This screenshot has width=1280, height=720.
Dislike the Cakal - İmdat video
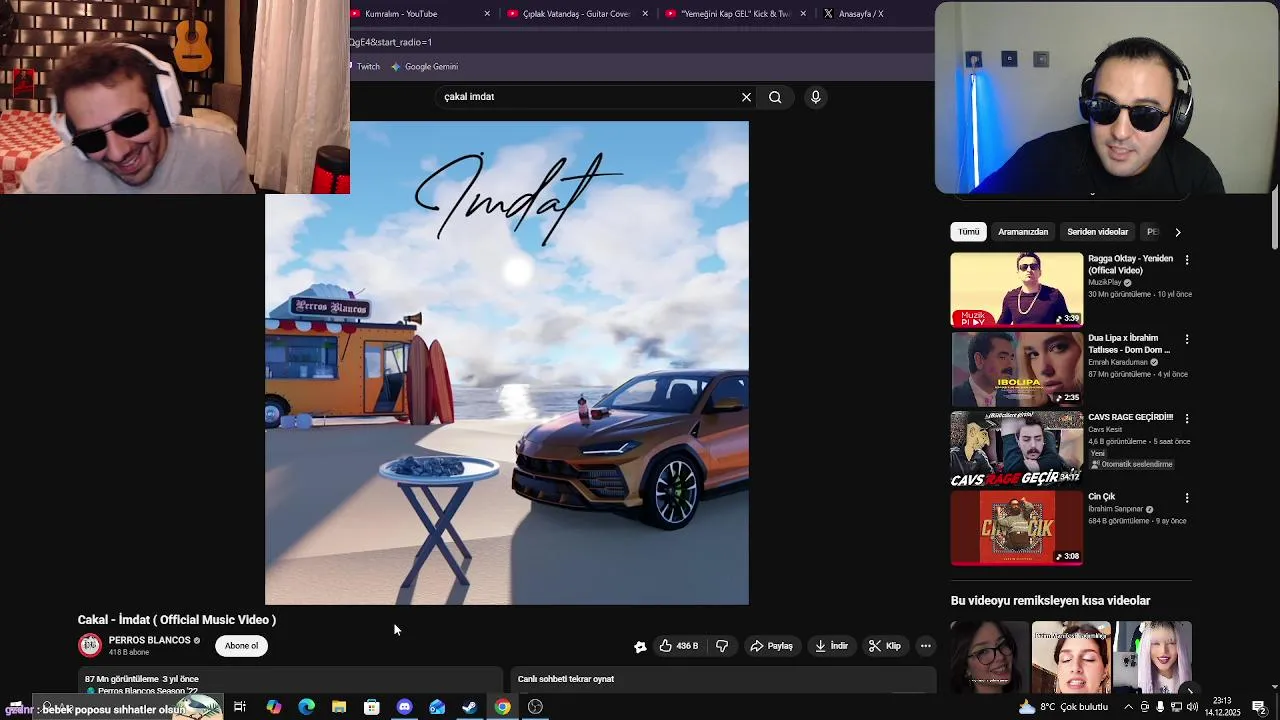tap(722, 646)
